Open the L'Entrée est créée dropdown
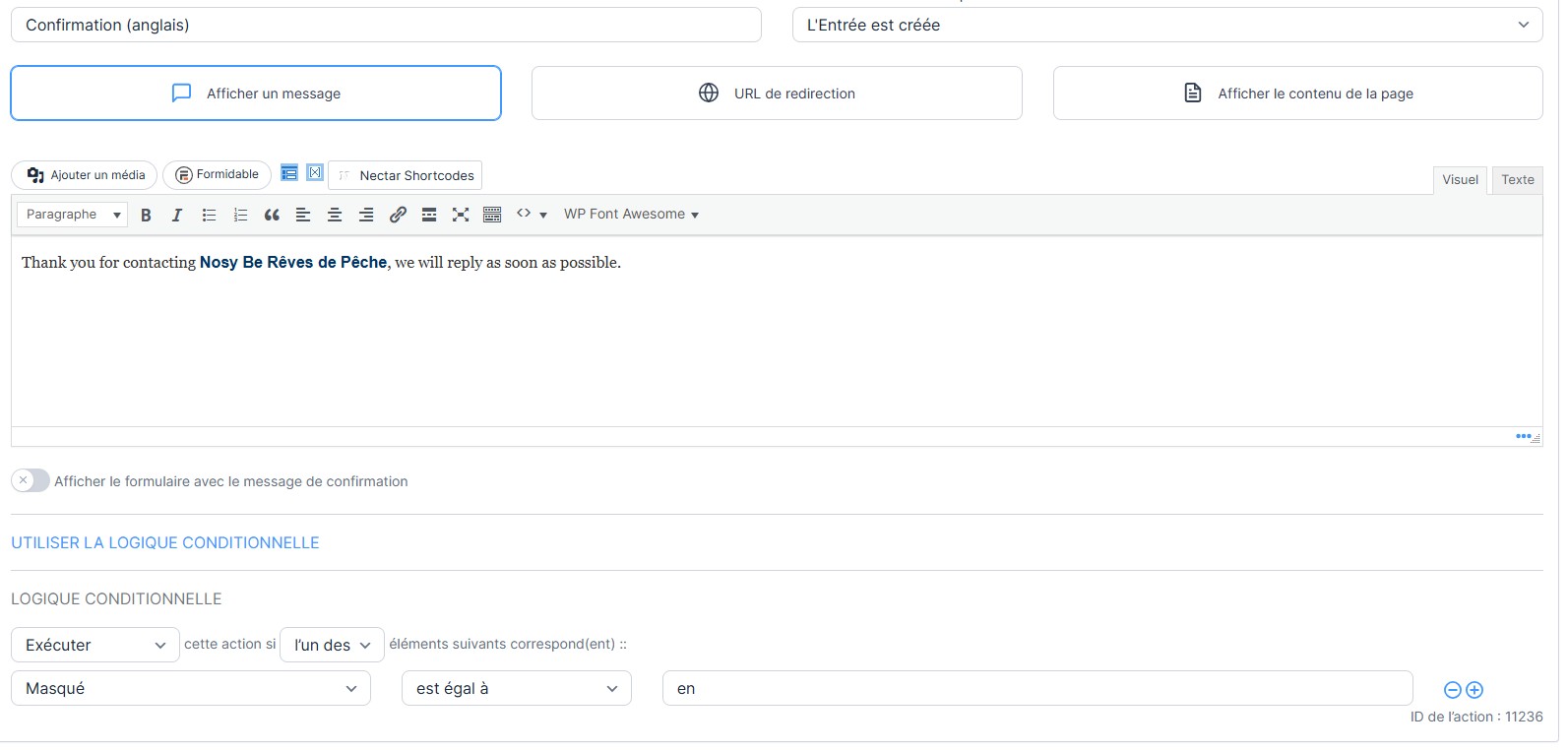 click(x=1166, y=25)
